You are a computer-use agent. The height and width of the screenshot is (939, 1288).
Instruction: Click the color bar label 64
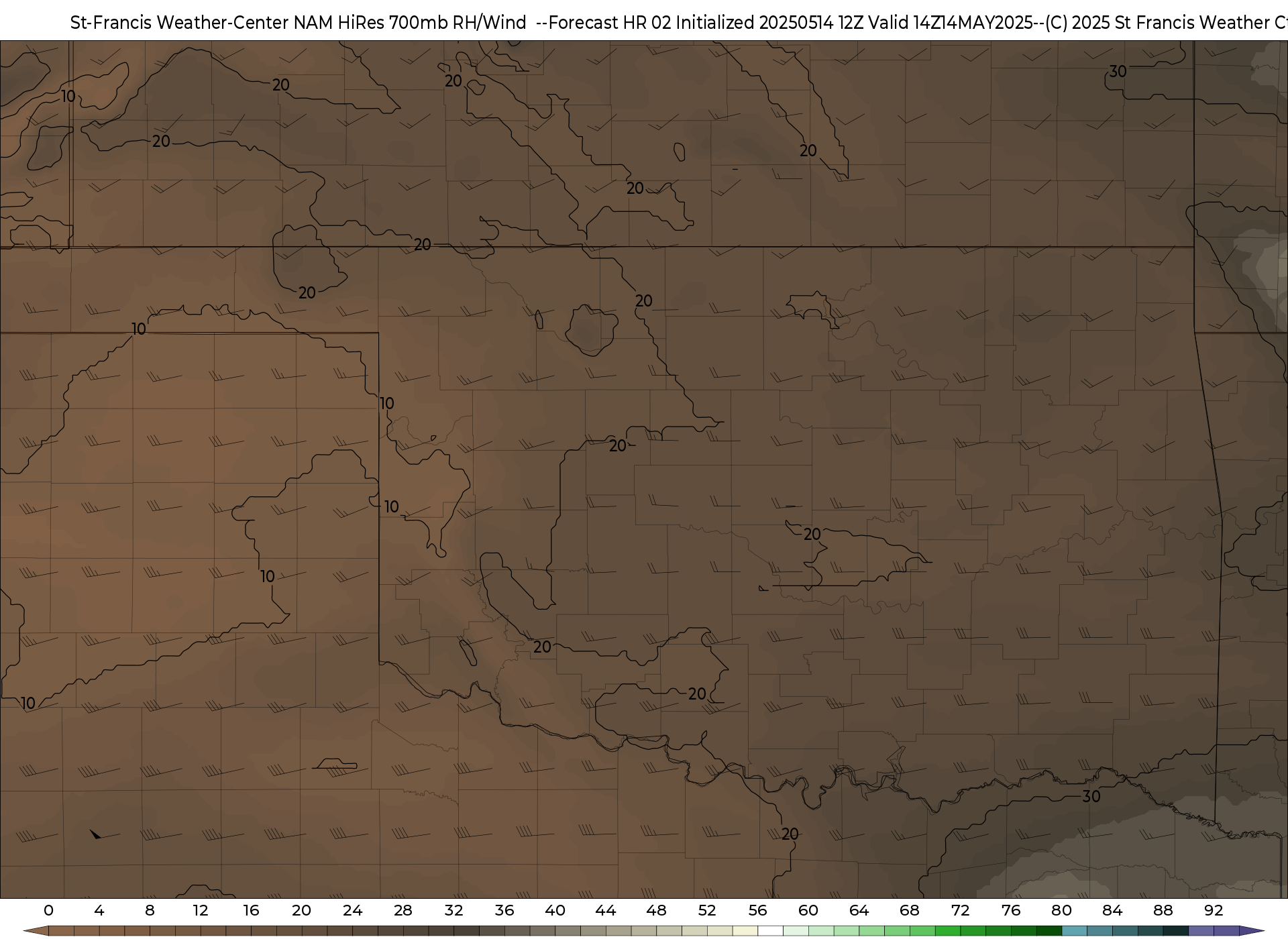point(859,910)
